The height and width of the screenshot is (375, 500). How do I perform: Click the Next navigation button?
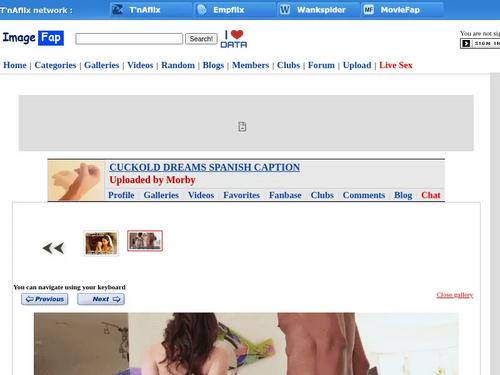101,299
